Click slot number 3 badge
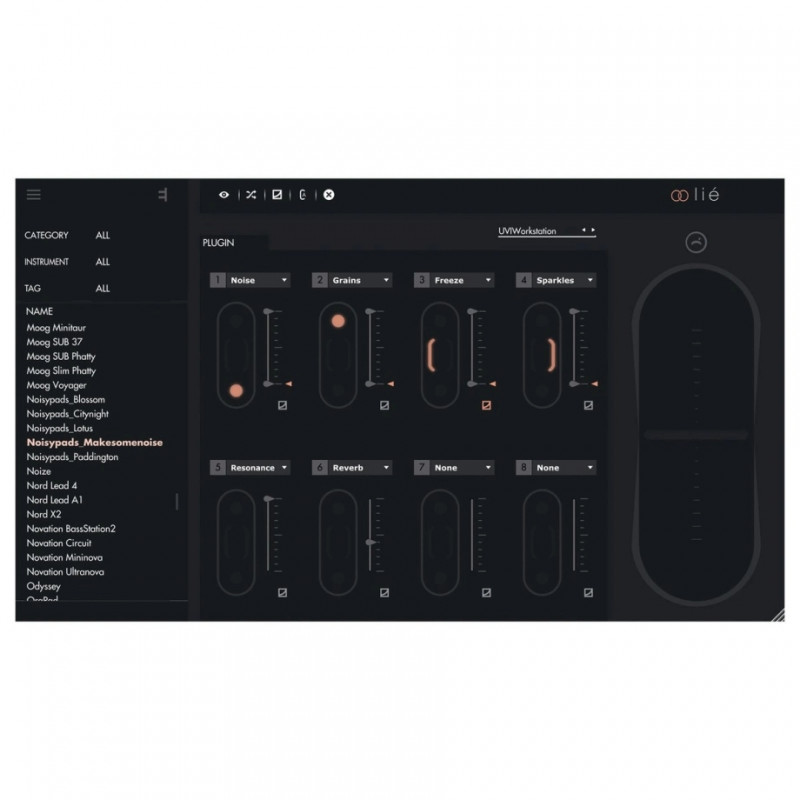 421,280
